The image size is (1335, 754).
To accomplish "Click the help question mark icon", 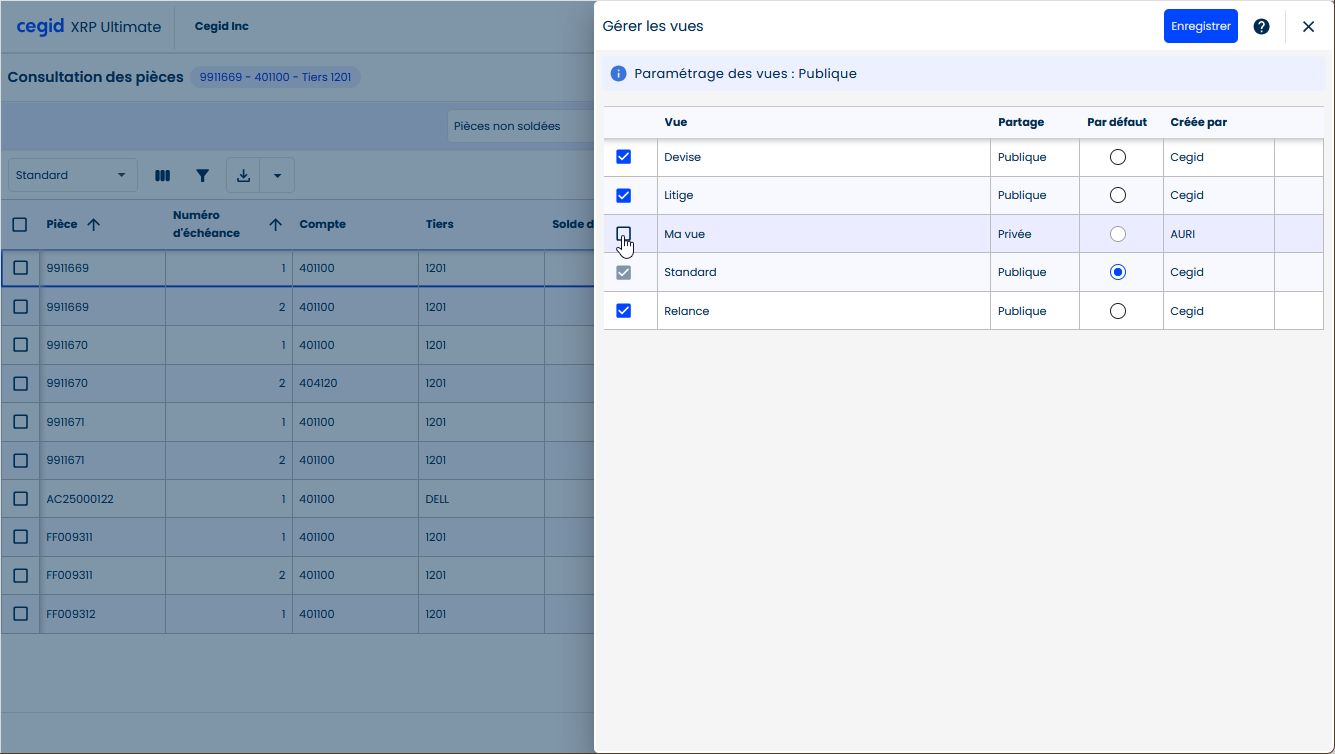I will click(1261, 27).
